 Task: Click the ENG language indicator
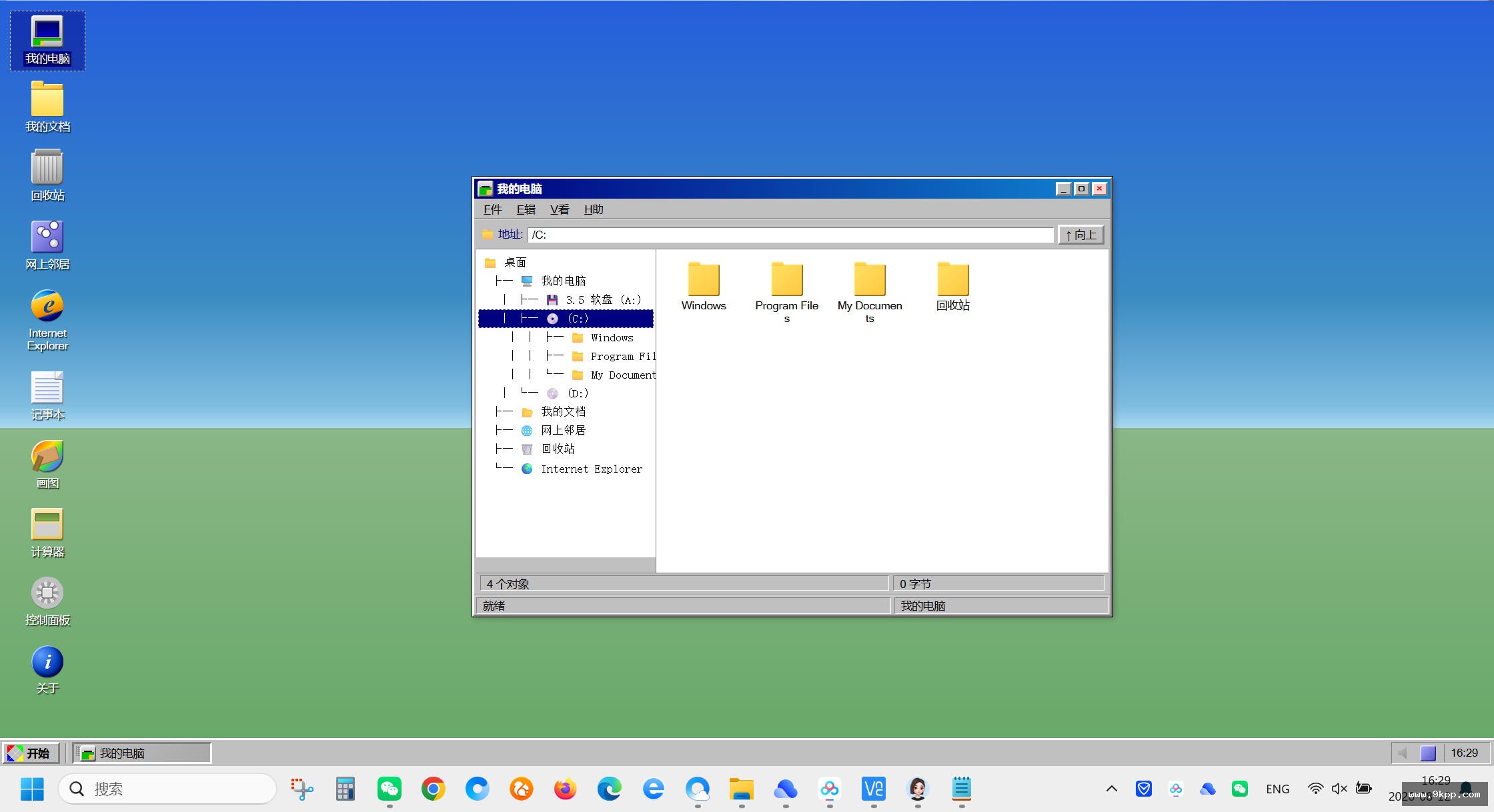1277,789
